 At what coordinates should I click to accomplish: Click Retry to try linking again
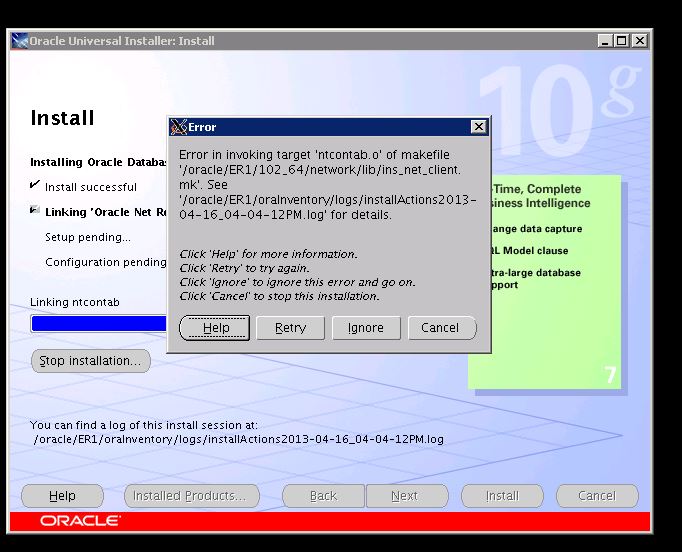291,328
